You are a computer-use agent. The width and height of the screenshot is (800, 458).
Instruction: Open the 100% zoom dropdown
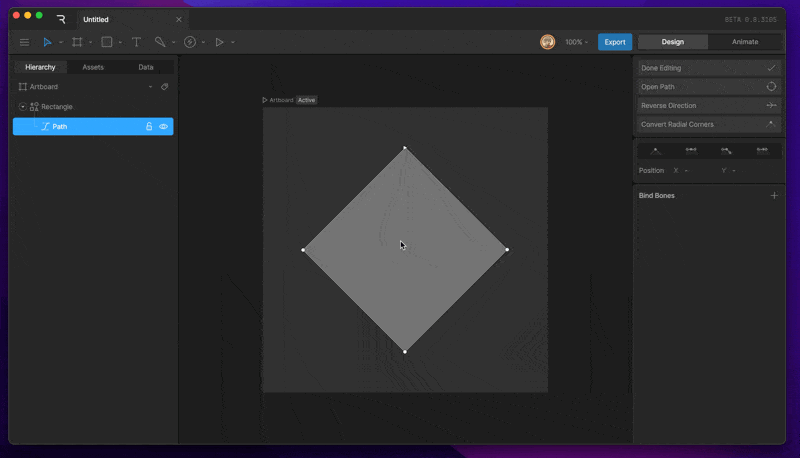coord(576,42)
